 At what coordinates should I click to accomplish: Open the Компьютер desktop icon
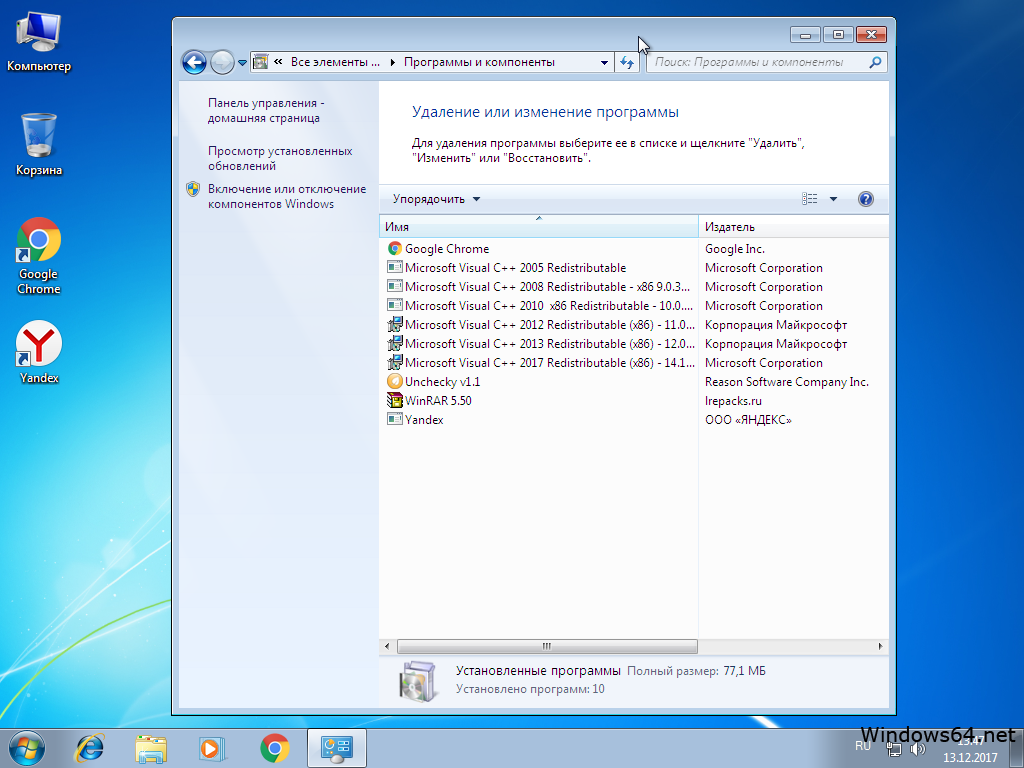[x=39, y=41]
